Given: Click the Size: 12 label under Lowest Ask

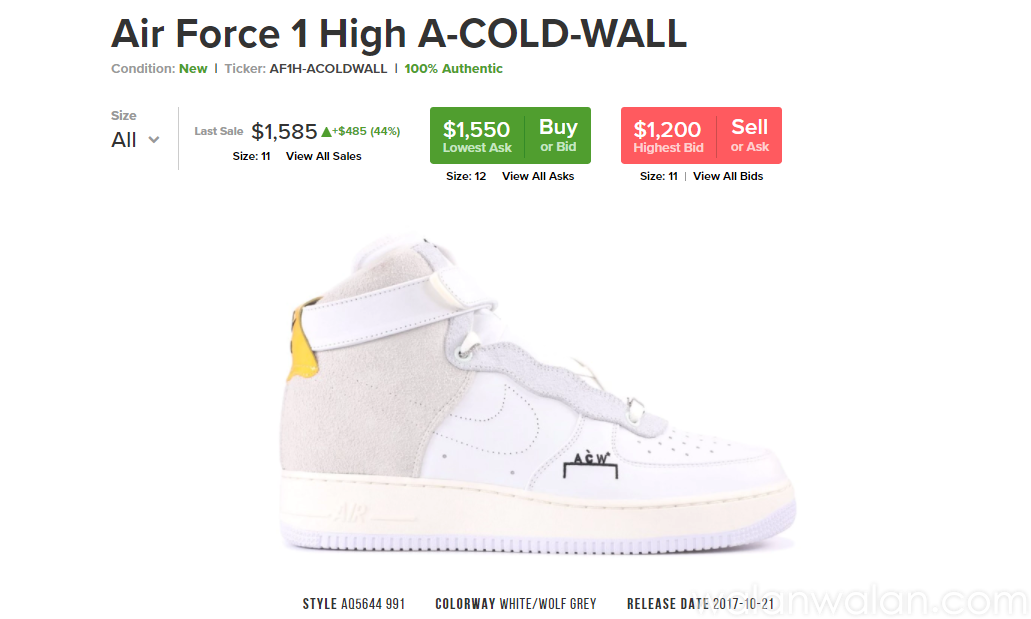Looking at the screenshot, I should (466, 176).
